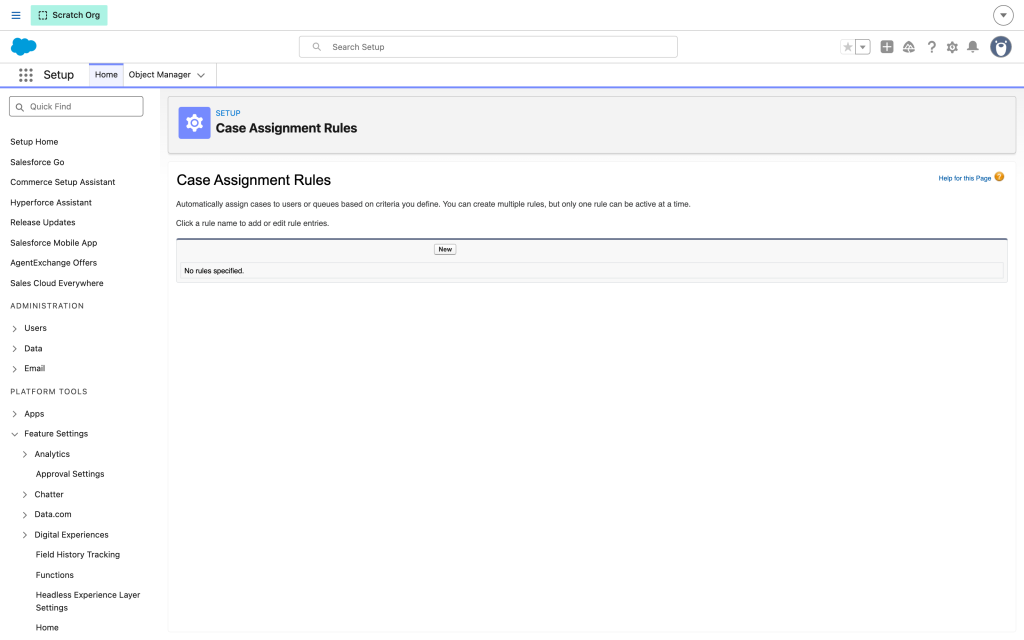Image resolution: width=1024 pixels, height=640 pixels.
Task: Click the Case Assignment Rules gear icon
Action: [x=195, y=123]
